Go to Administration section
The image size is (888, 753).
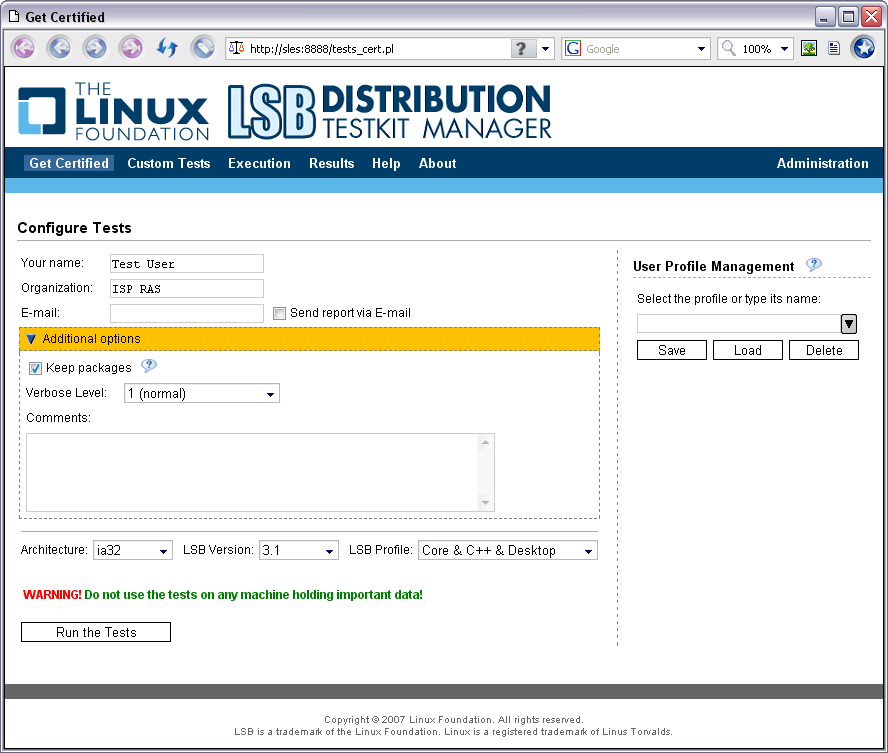822,163
